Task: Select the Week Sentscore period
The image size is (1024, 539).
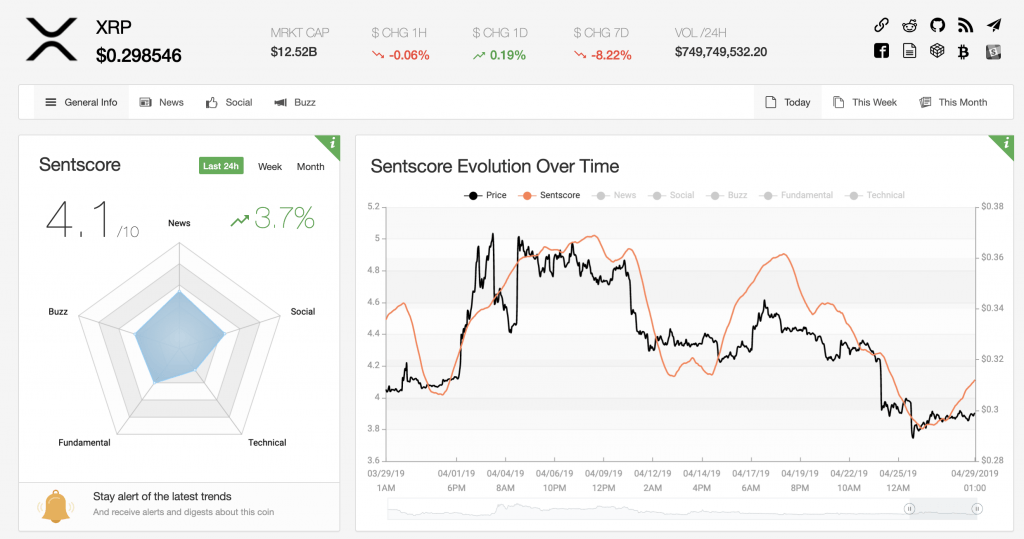Action: [x=270, y=167]
